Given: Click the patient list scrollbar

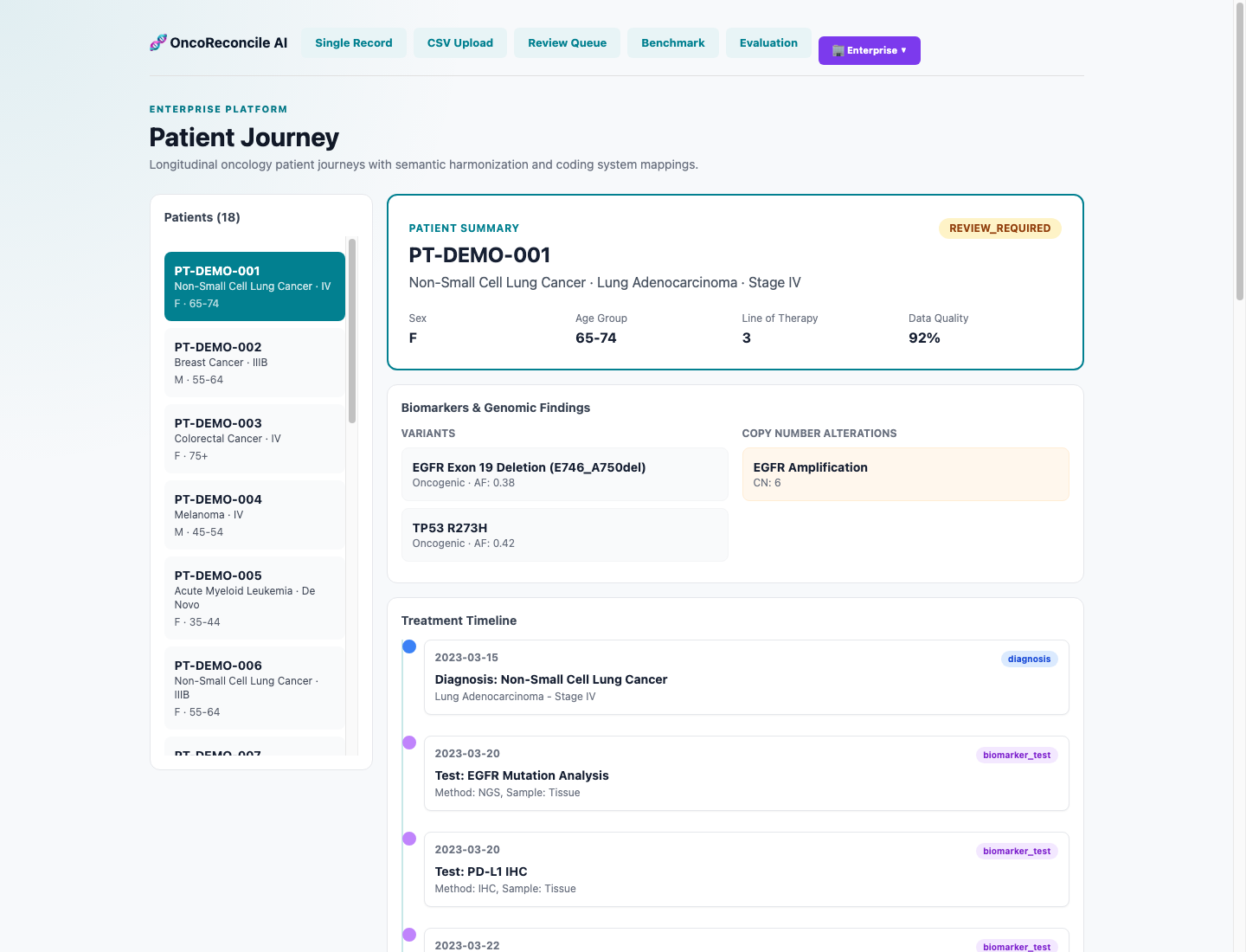Looking at the screenshot, I should 352,331.
